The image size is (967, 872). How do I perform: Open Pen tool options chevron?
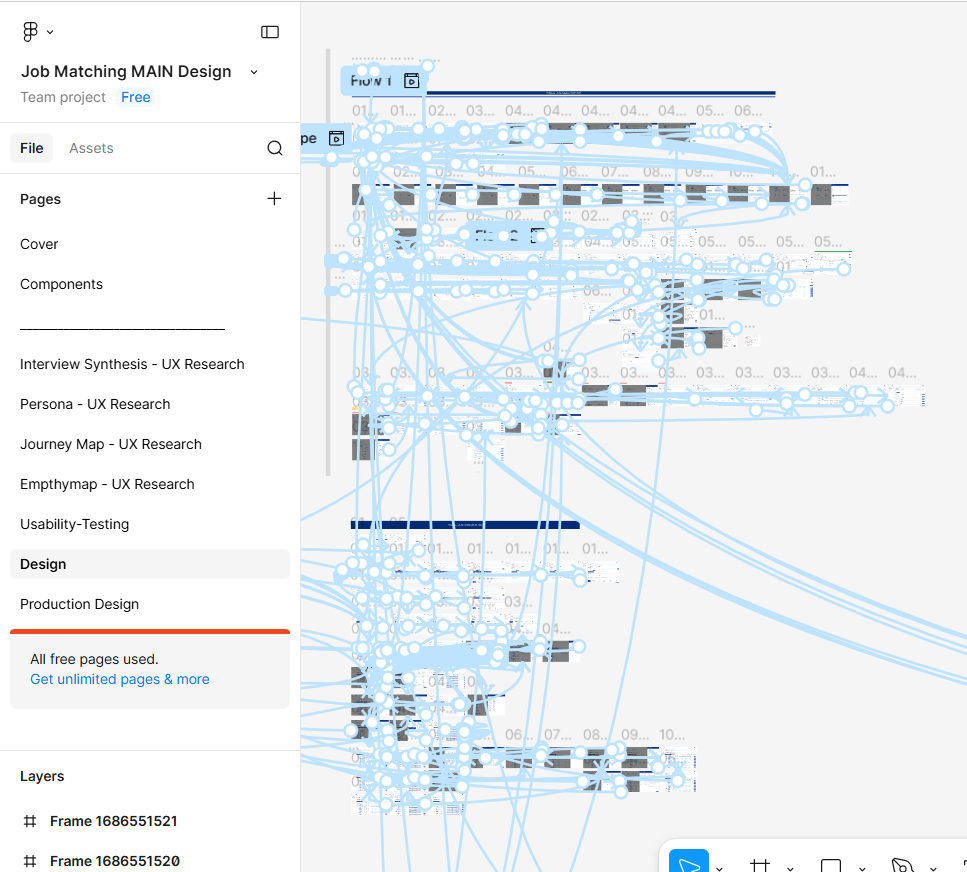tap(933, 868)
